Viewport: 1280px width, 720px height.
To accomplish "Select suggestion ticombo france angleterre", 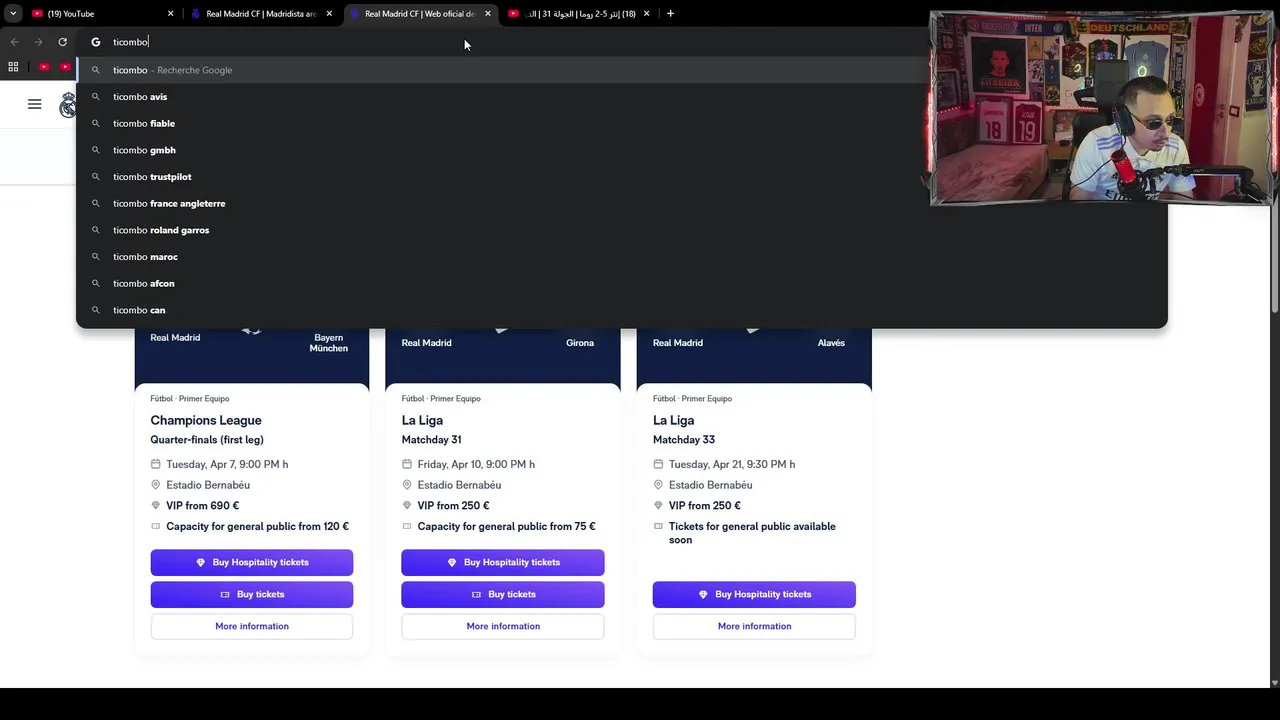I will (621, 203).
